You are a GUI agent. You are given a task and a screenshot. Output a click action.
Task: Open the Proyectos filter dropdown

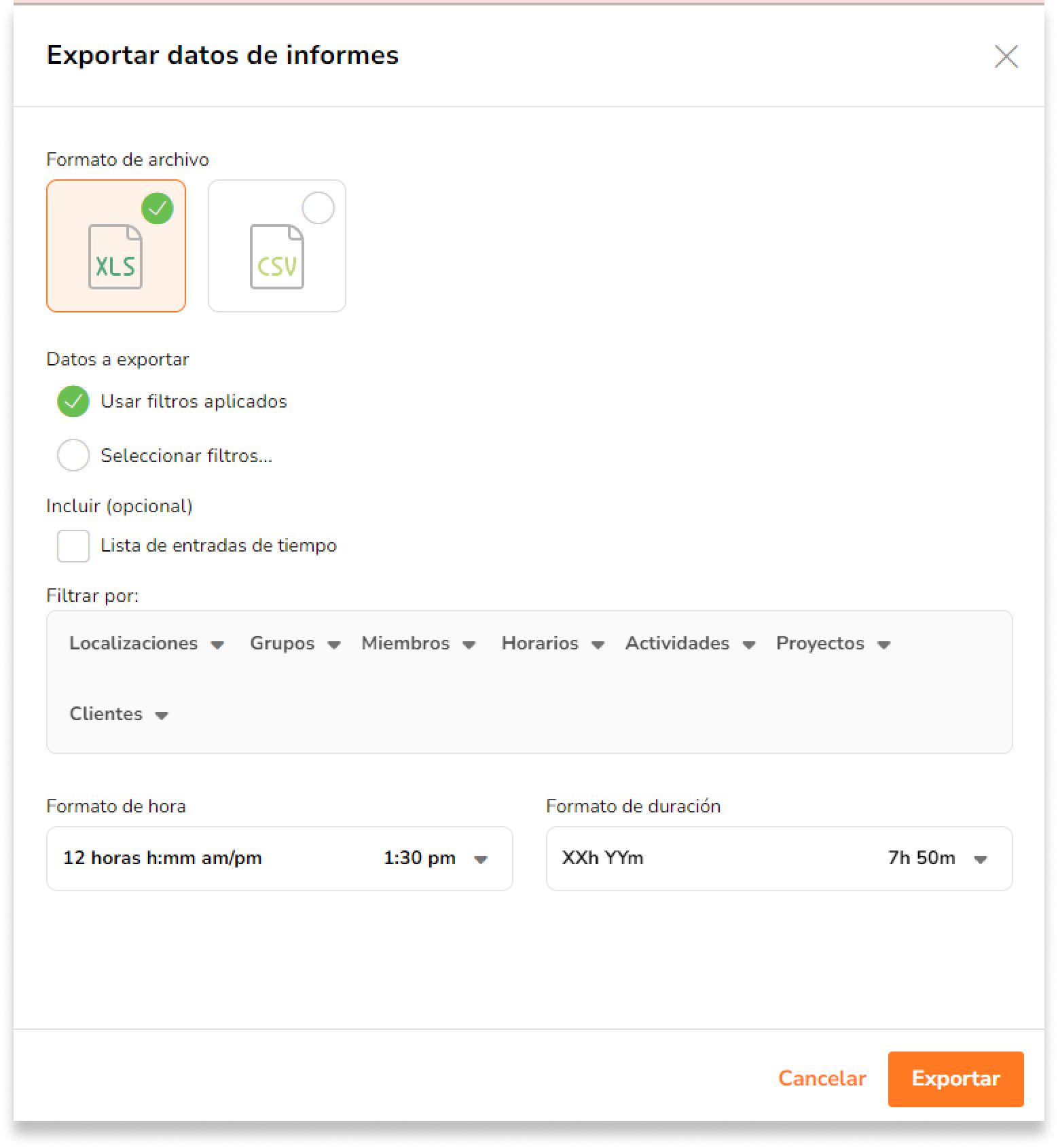point(833,643)
